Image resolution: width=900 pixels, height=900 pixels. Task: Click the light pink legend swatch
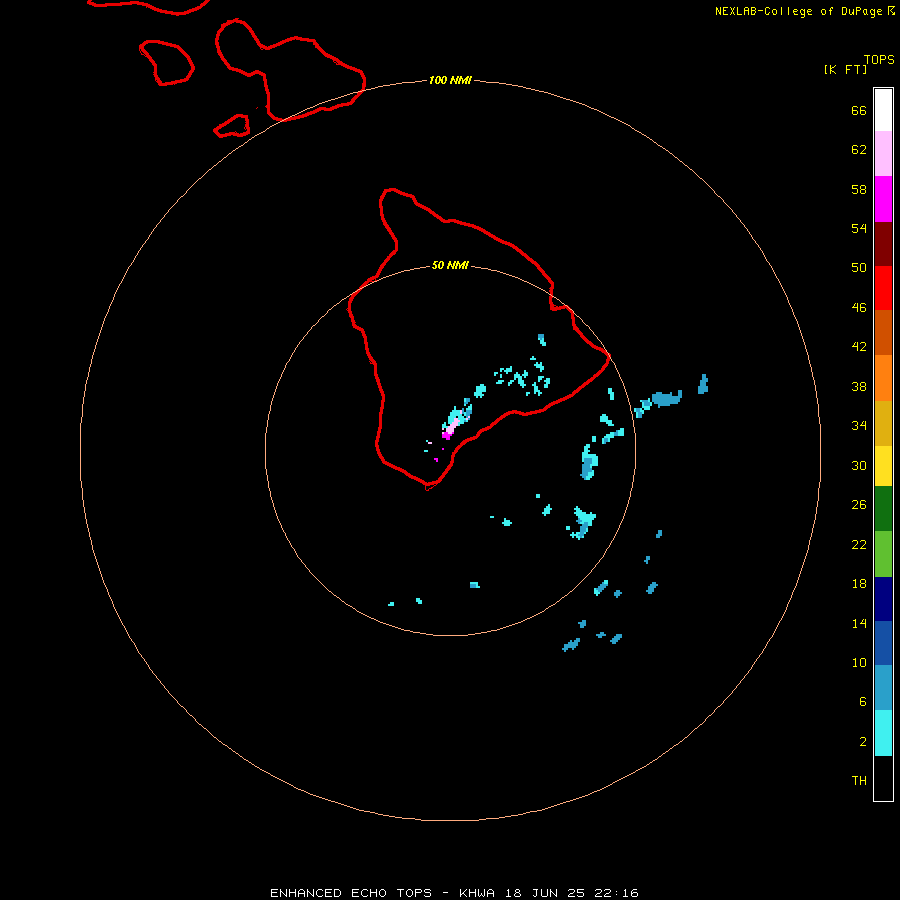click(x=883, y=154)
